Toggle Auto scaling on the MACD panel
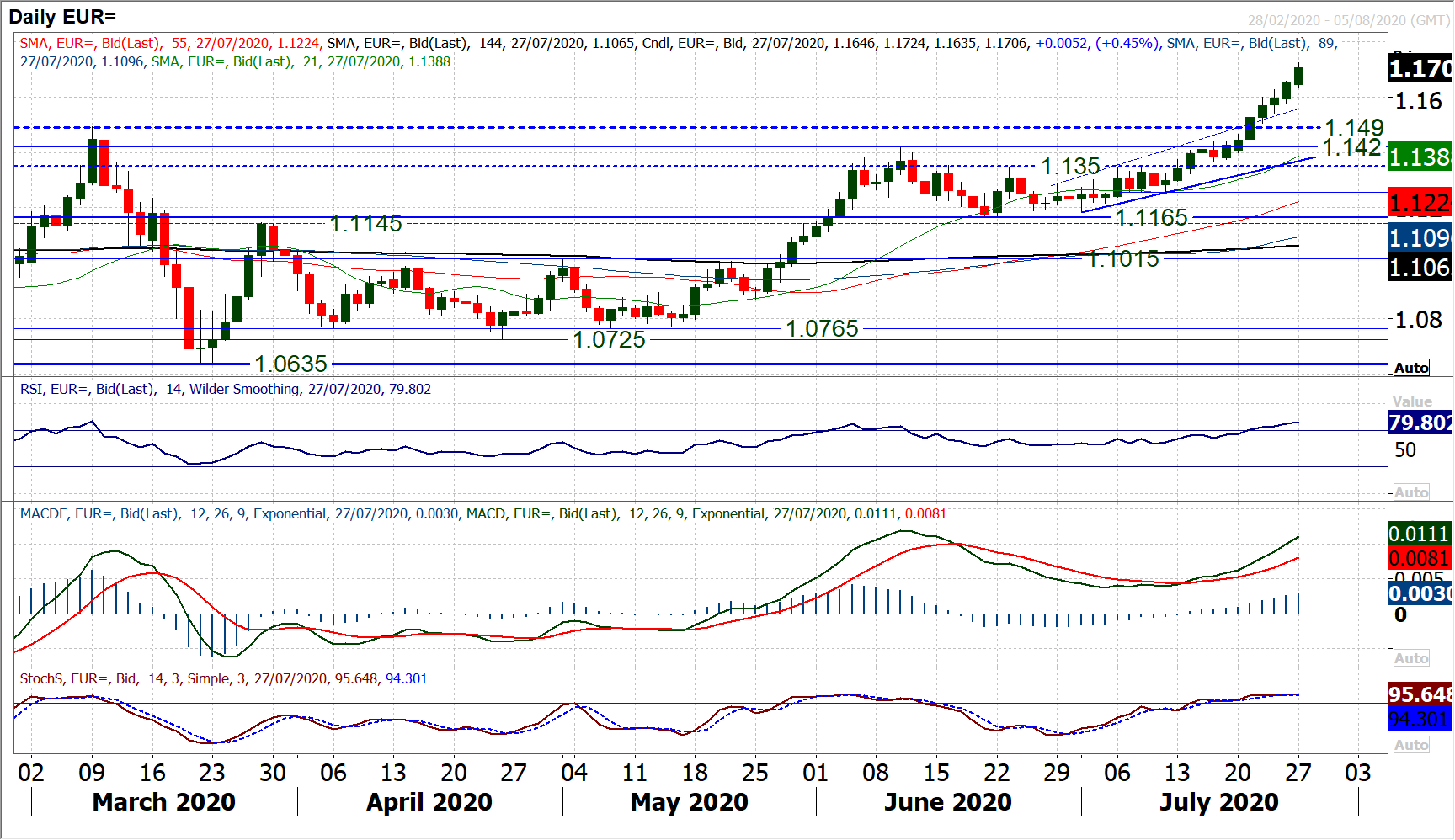 tap(1411, 658)
